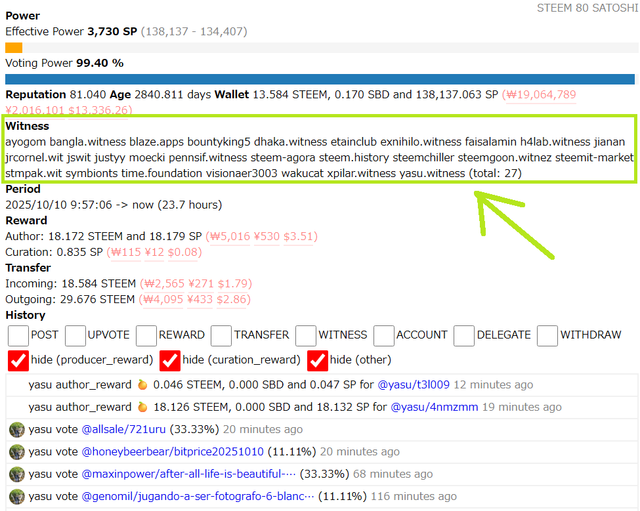Click the orange Effective Power bar
The height and width of the screenshot is (511, 640).
(13, 48)
